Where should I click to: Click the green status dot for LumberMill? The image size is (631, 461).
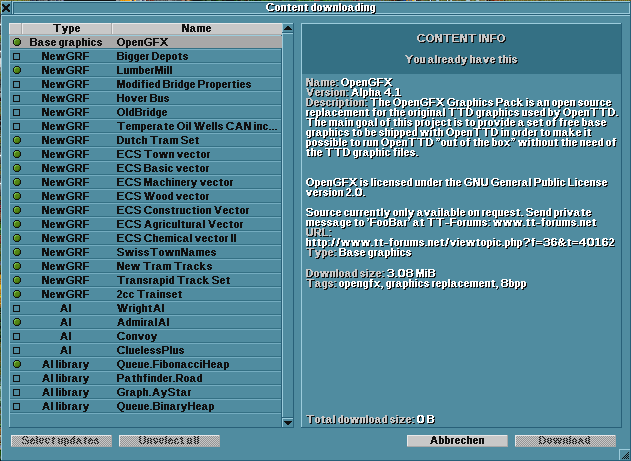click(x=17, y=70)
